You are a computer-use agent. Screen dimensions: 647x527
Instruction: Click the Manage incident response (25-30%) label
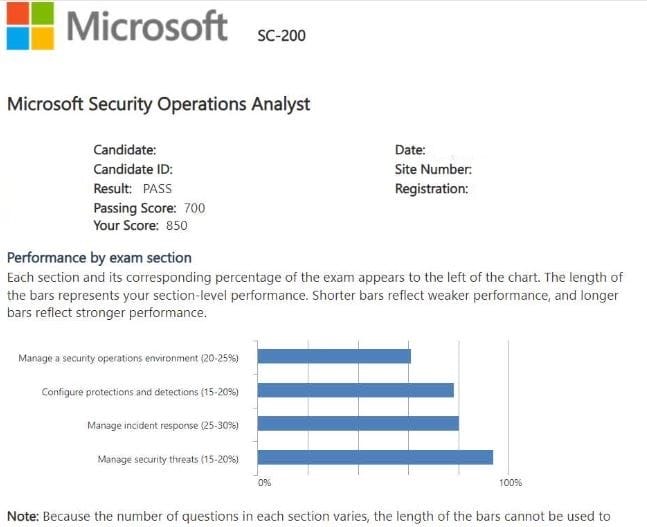click(170, 425)
